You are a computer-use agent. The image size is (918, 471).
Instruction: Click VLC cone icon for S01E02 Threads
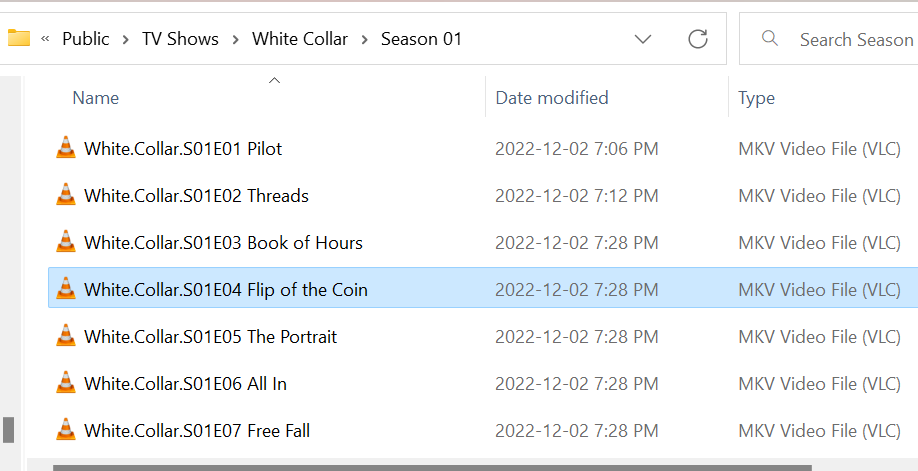(x=66, y=196)
